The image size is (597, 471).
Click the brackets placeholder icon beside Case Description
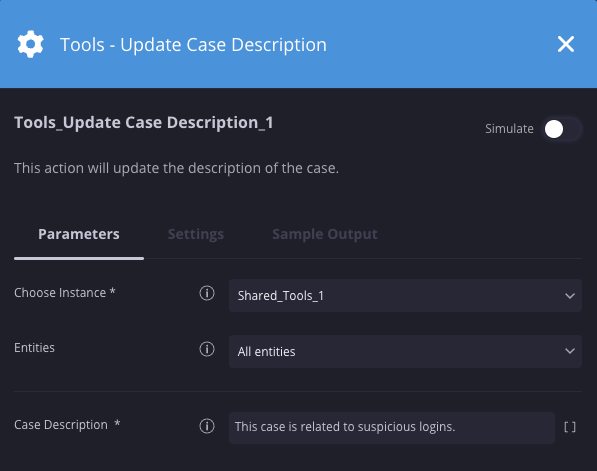570,427
